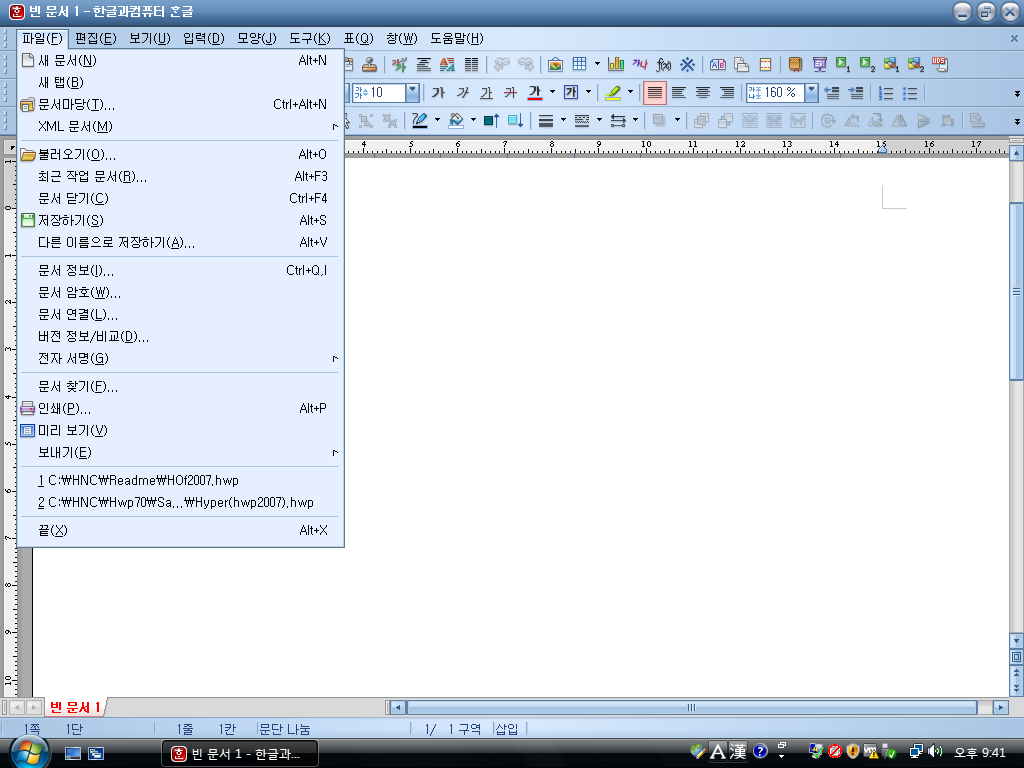This screenshot has height=768, width=1024.
Task: Open the 편집(E) menu
Action: [95, 39]
